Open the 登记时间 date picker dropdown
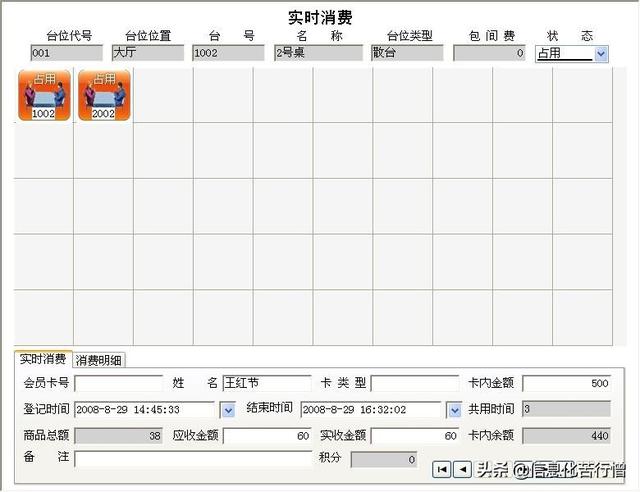This screenshot has width=640, height=492. point(228,410)
